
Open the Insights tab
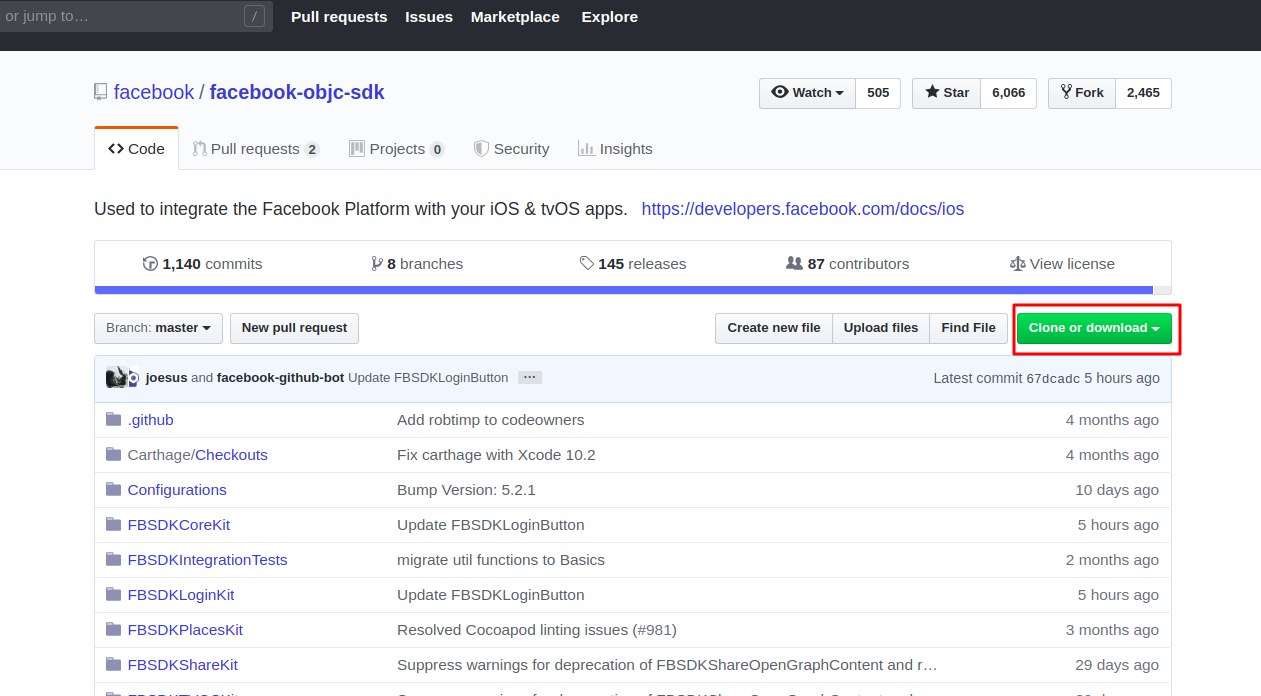click(x=615, y=149)
